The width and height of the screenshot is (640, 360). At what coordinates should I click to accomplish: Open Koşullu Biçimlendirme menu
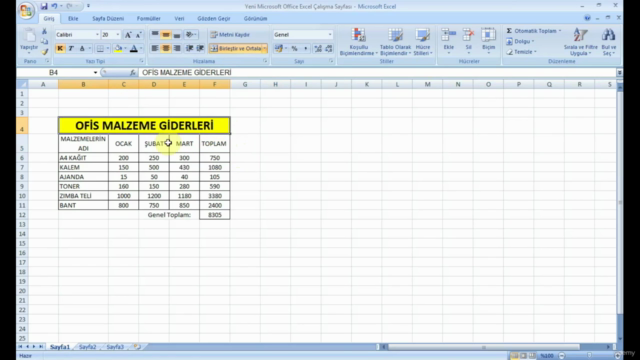tap(358, 42)
